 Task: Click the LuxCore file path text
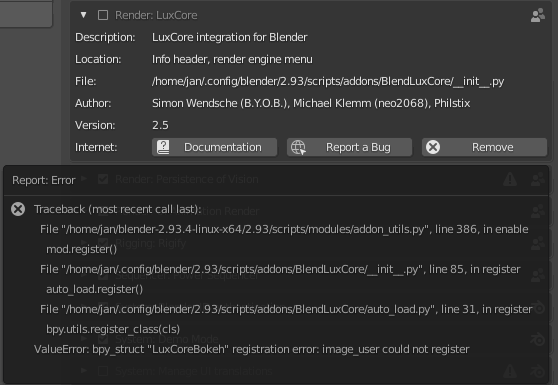coord(328,81)
